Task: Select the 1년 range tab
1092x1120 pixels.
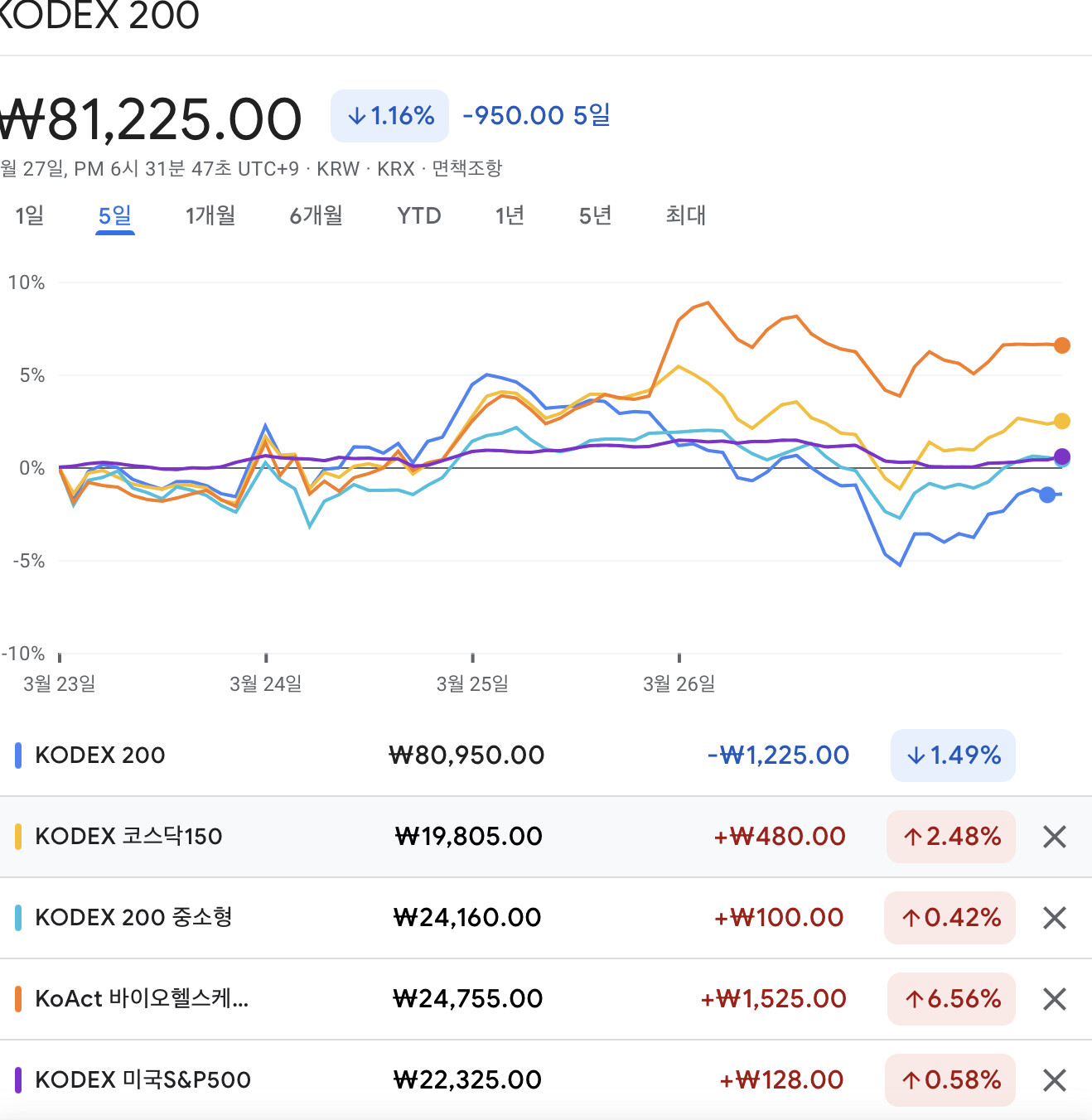Action: (510, 216)
